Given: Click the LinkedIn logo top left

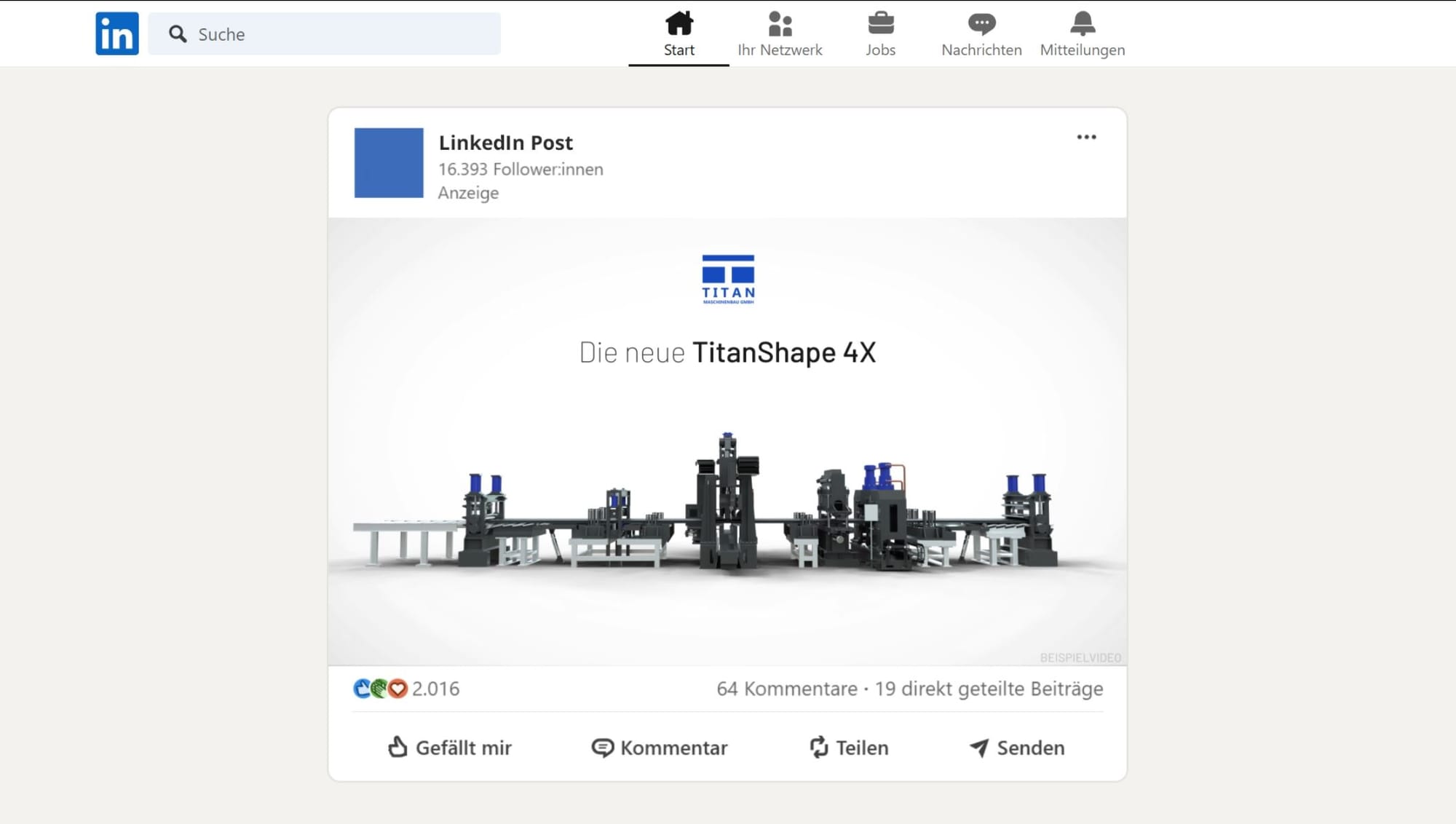Looking at the screenshot, I should point(116,33).
